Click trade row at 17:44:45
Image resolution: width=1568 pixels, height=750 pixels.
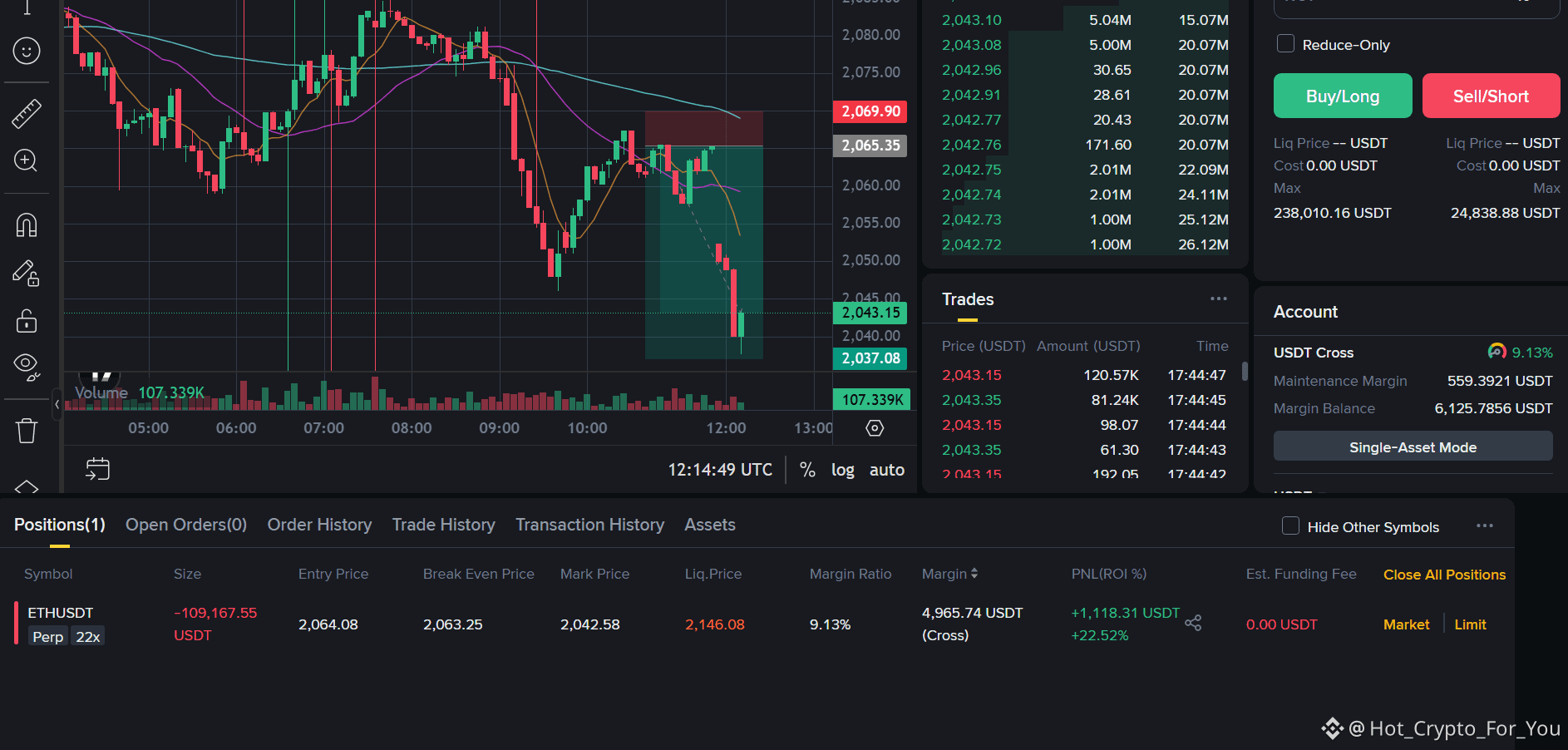(1084, 400)
